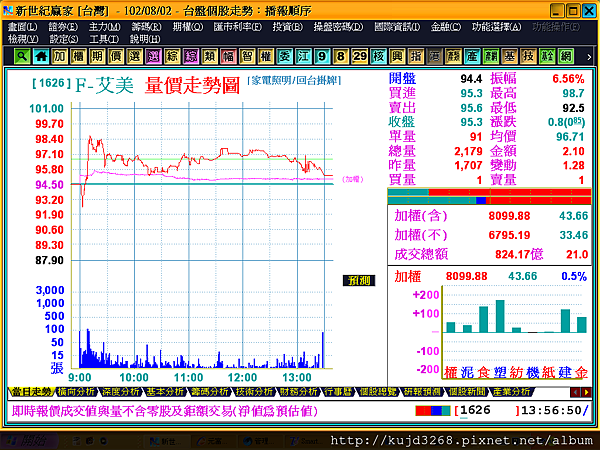
Task: Open the 設定(S) menu
Action: 64,39
